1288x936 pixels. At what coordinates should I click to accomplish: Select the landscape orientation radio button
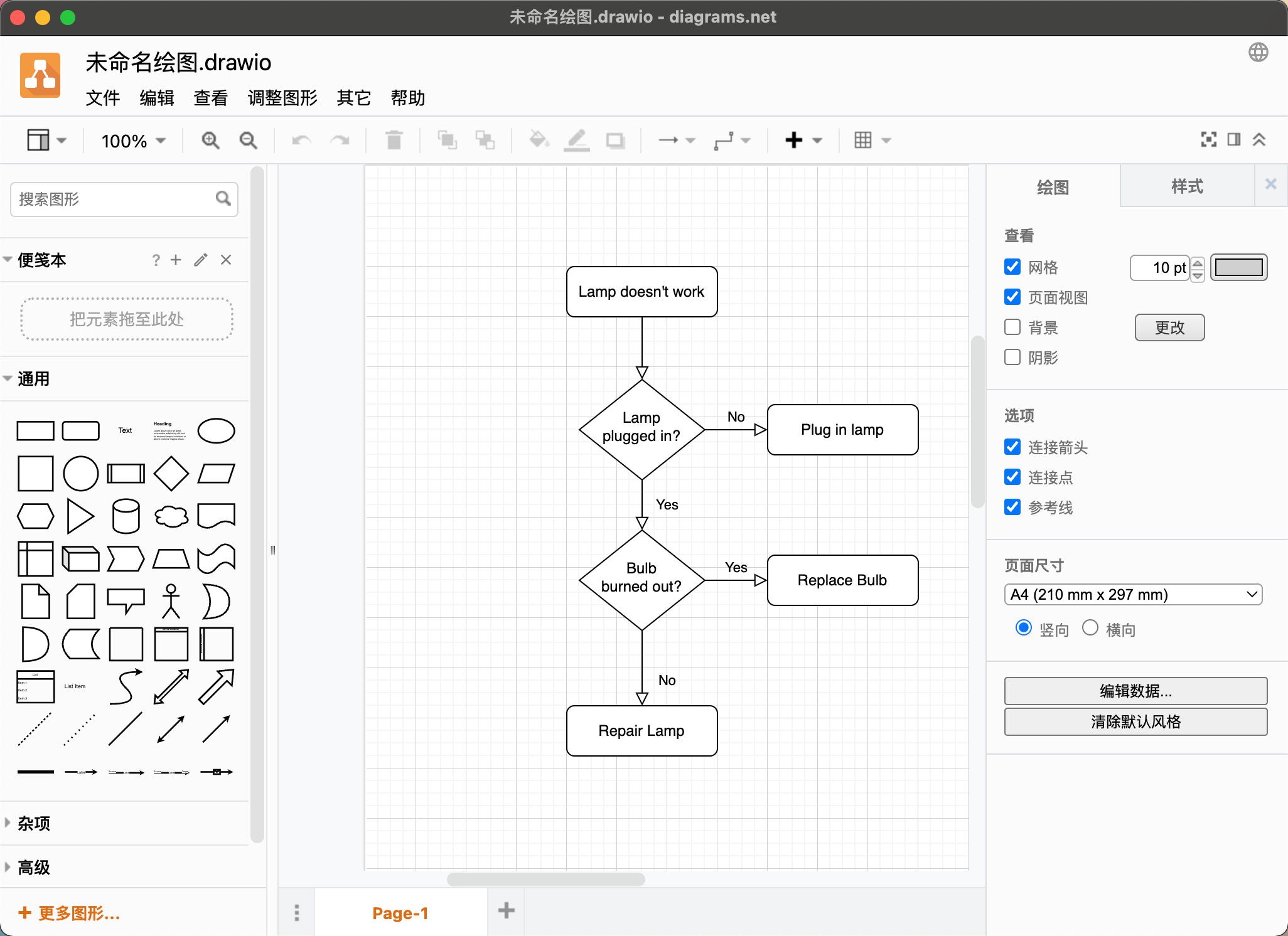(x=1090, y=628)
